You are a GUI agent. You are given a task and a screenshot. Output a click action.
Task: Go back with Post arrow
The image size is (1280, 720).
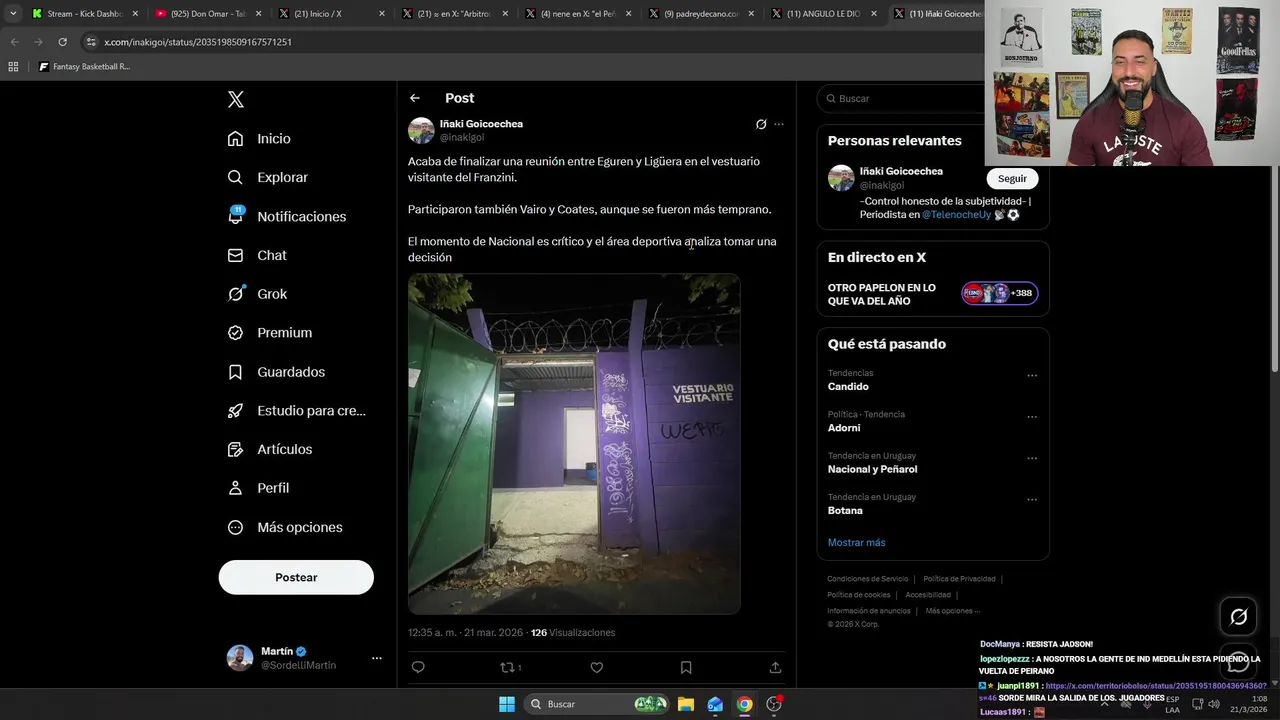coord(415,98)
